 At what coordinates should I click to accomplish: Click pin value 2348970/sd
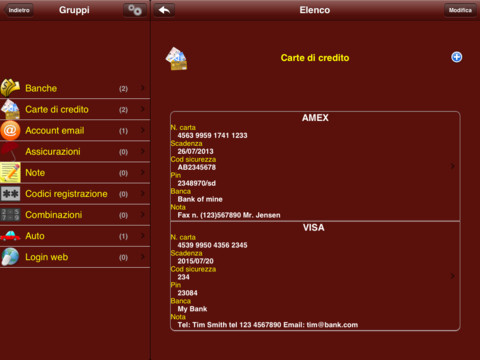tap(197, 183)
